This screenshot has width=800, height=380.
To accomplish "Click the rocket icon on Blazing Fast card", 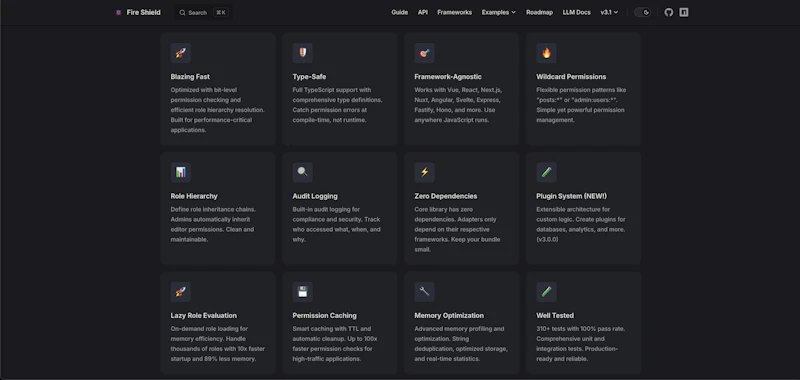I will 181,53.
